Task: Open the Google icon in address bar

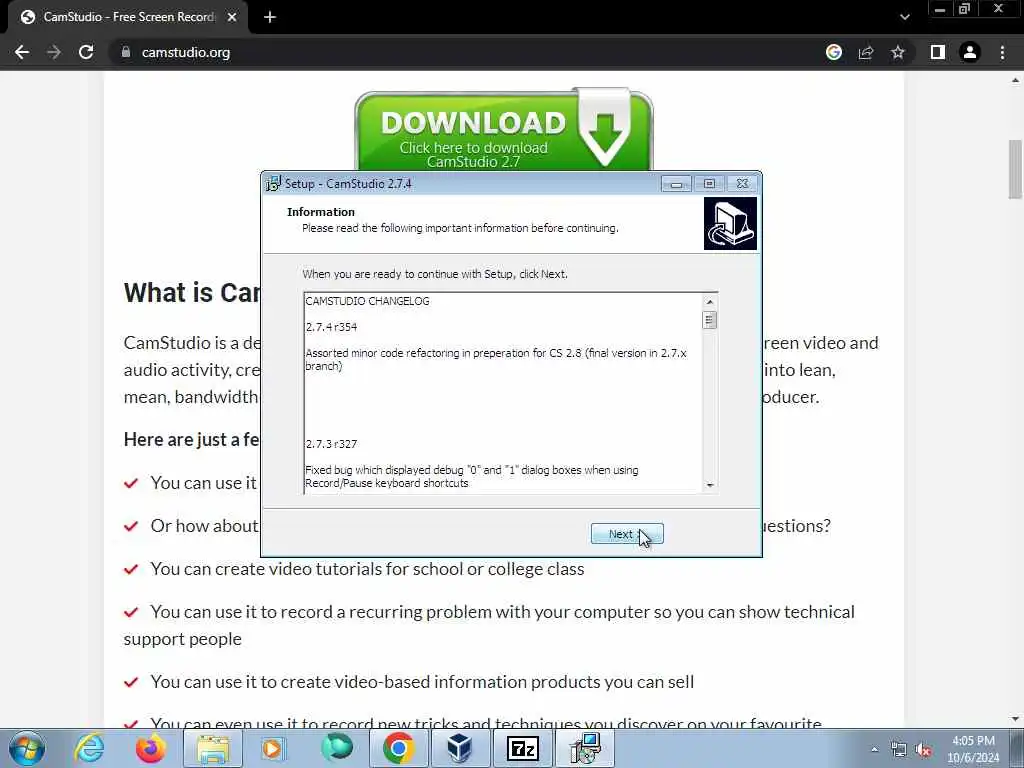Action: (834, 52)
